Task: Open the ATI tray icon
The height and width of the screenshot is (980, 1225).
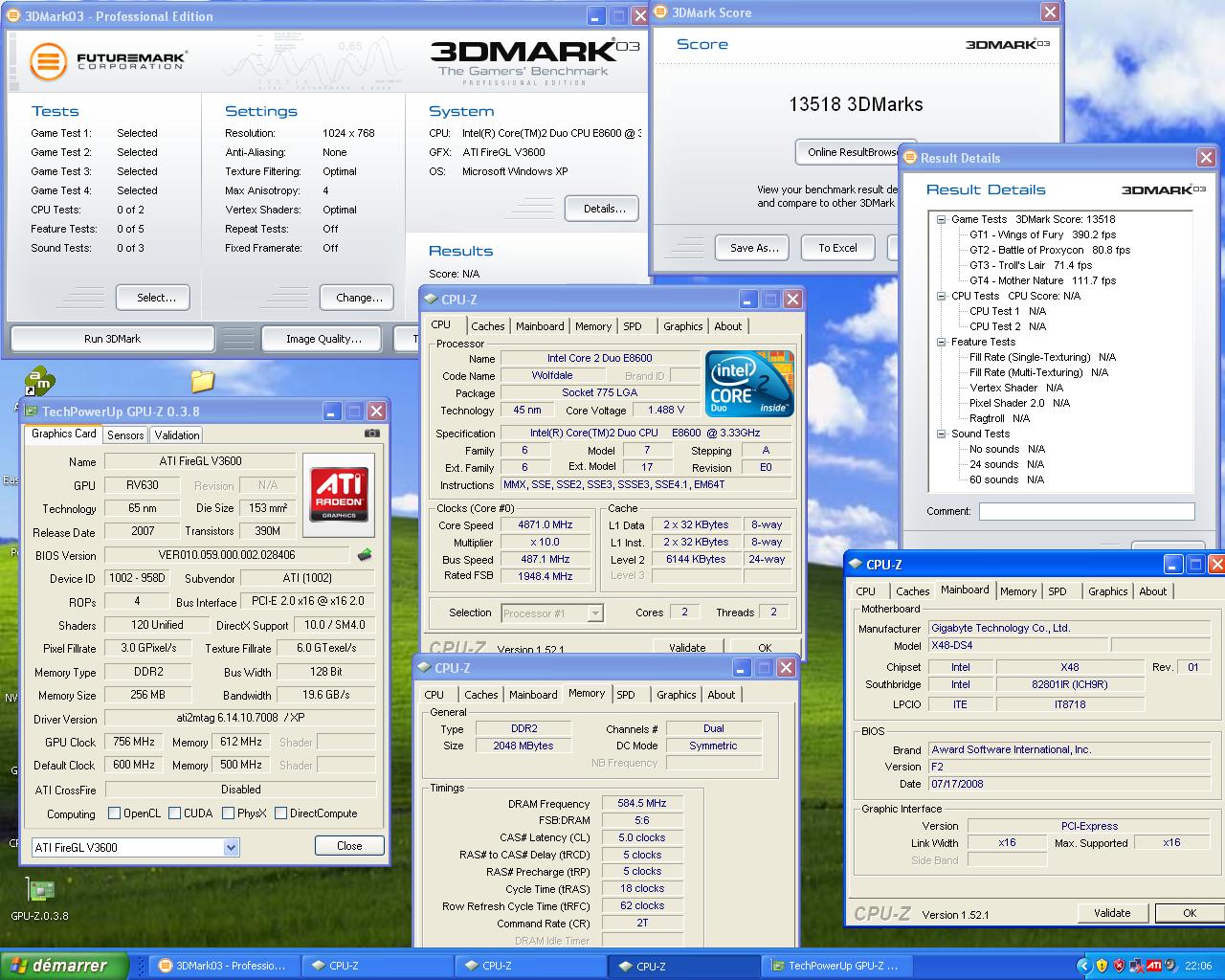Action: (1154, 966)
